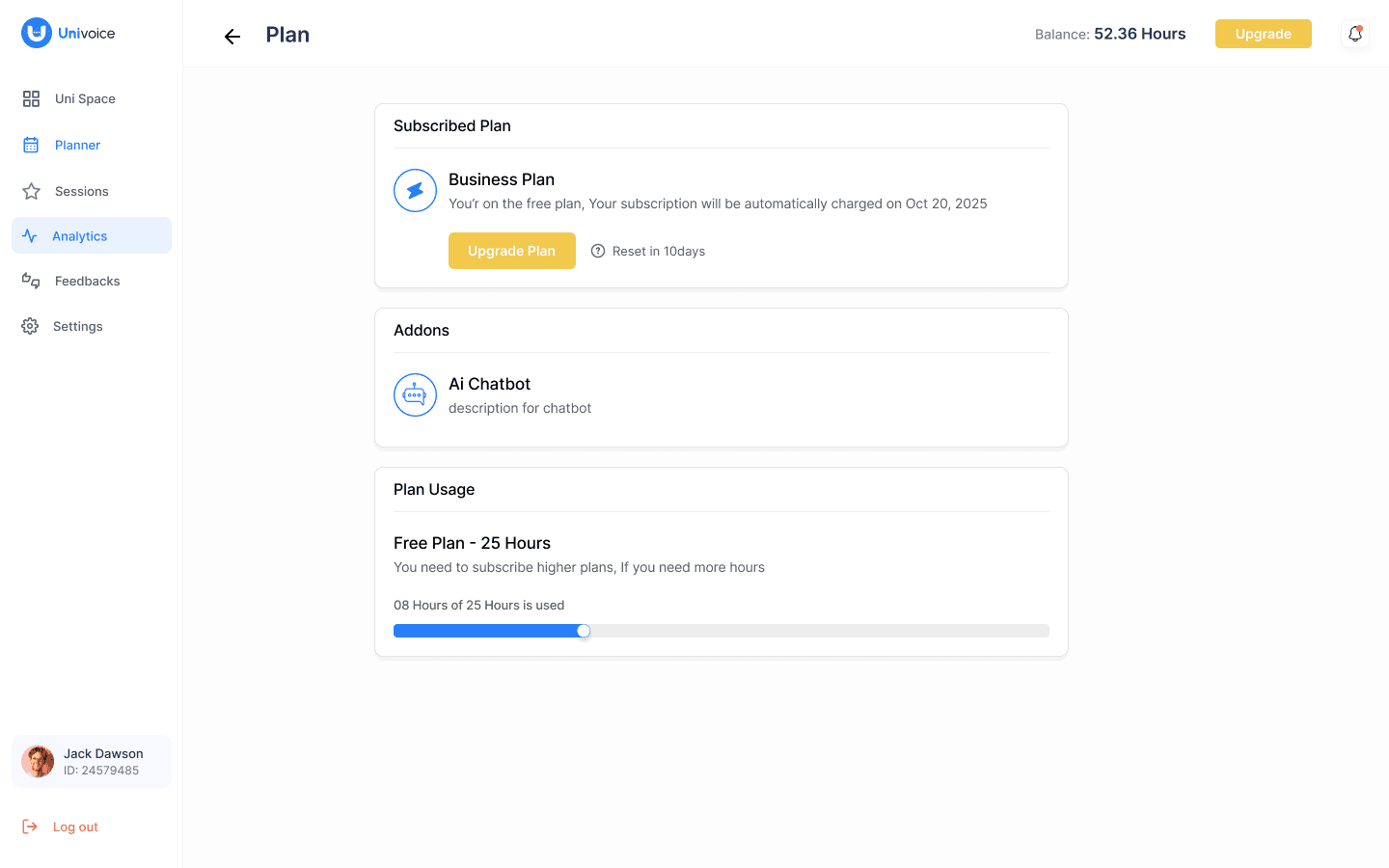Click the unfilled usage progress bar
1389x868 pixels.
pos(819,631)
